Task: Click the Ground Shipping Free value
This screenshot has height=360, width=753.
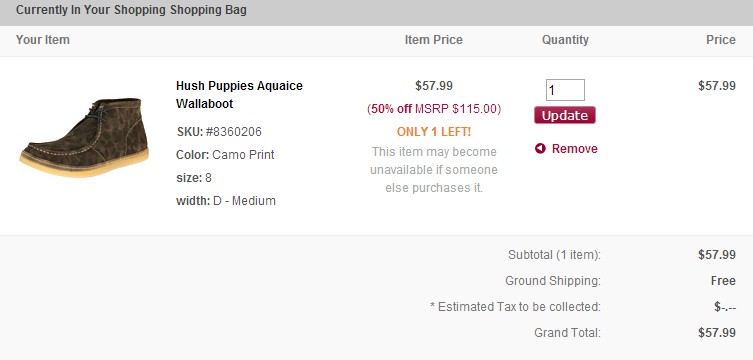Action: 723,281
